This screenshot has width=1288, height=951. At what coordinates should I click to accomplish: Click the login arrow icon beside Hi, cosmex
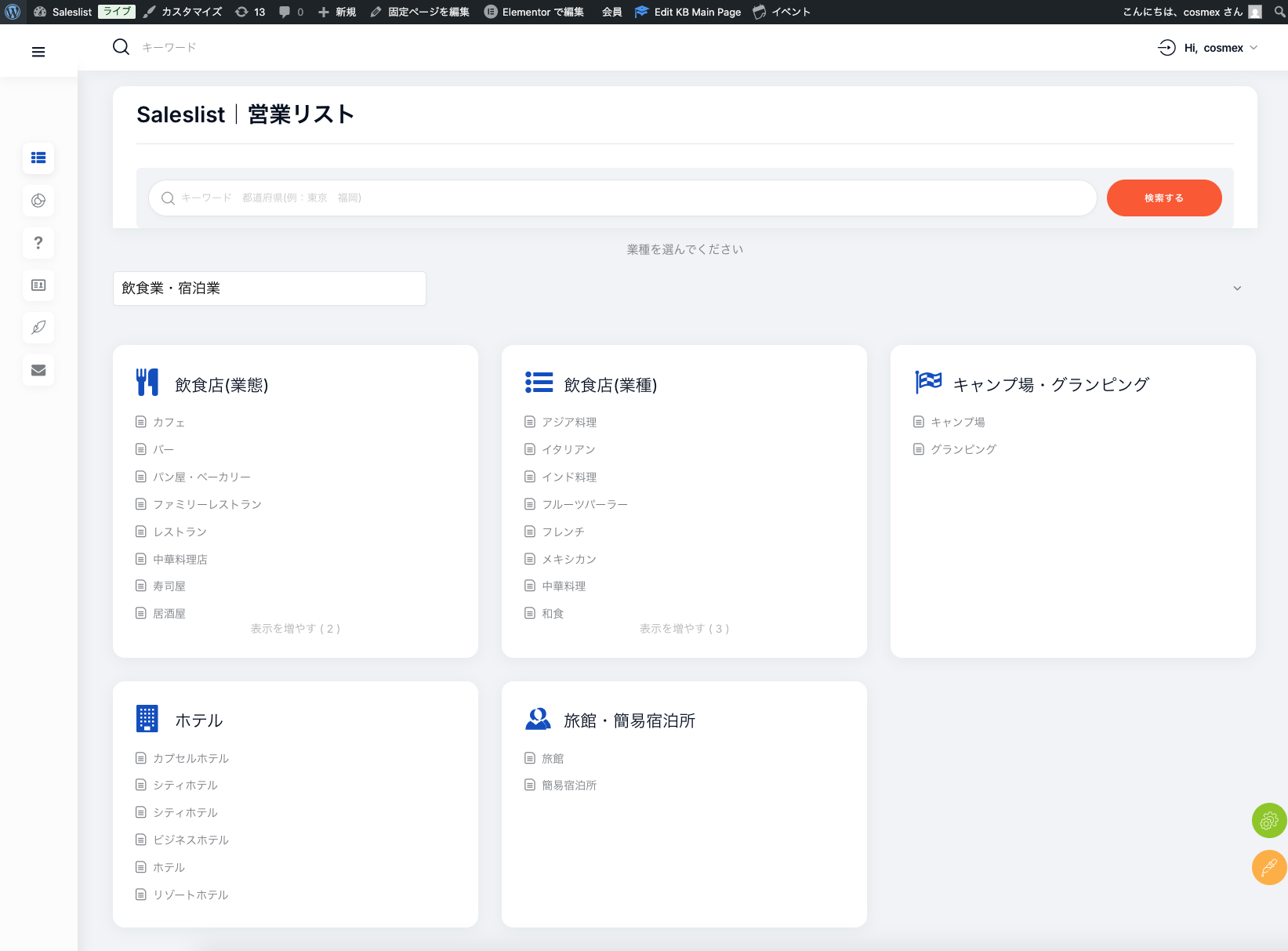[x=1166, y=48]
